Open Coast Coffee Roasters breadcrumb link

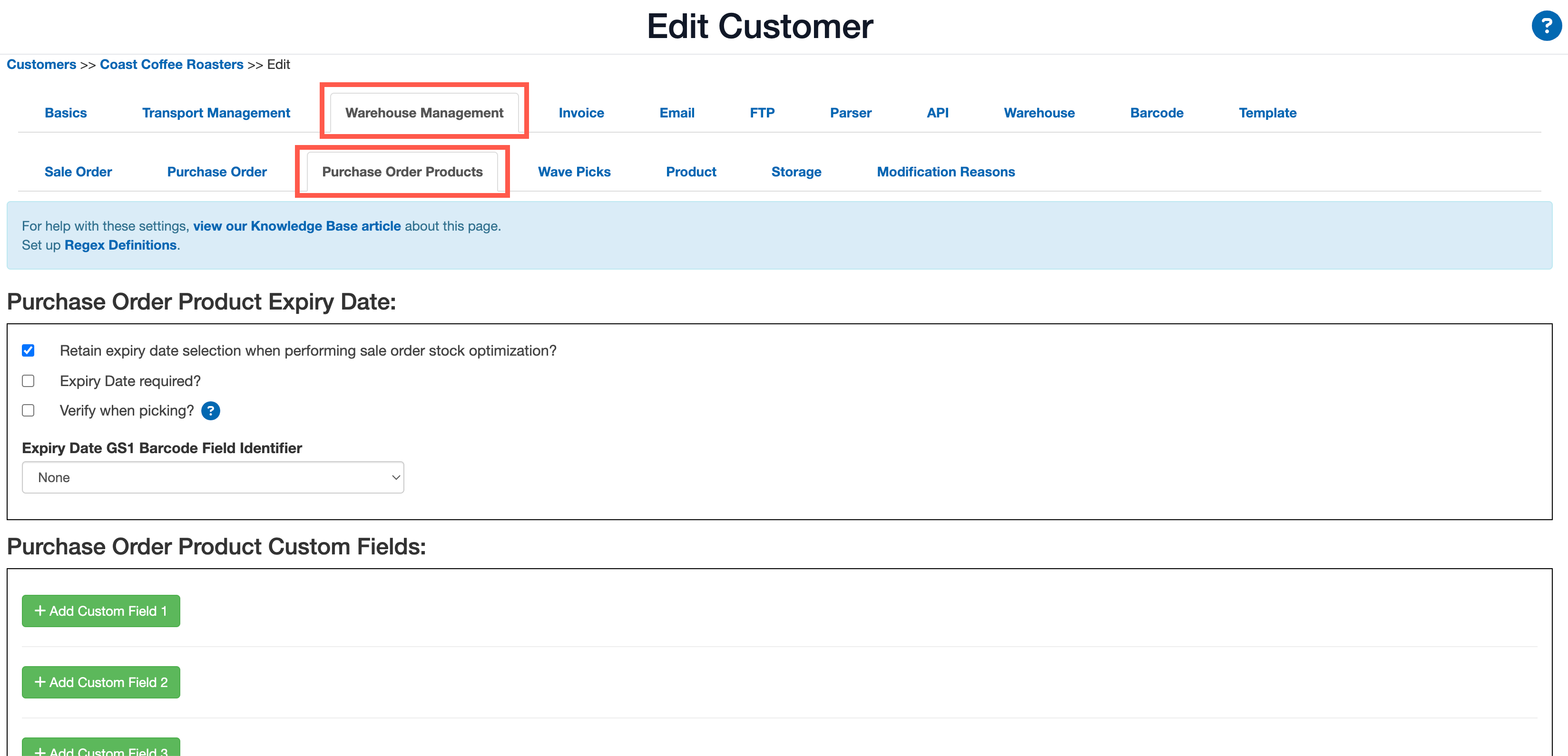171,65
